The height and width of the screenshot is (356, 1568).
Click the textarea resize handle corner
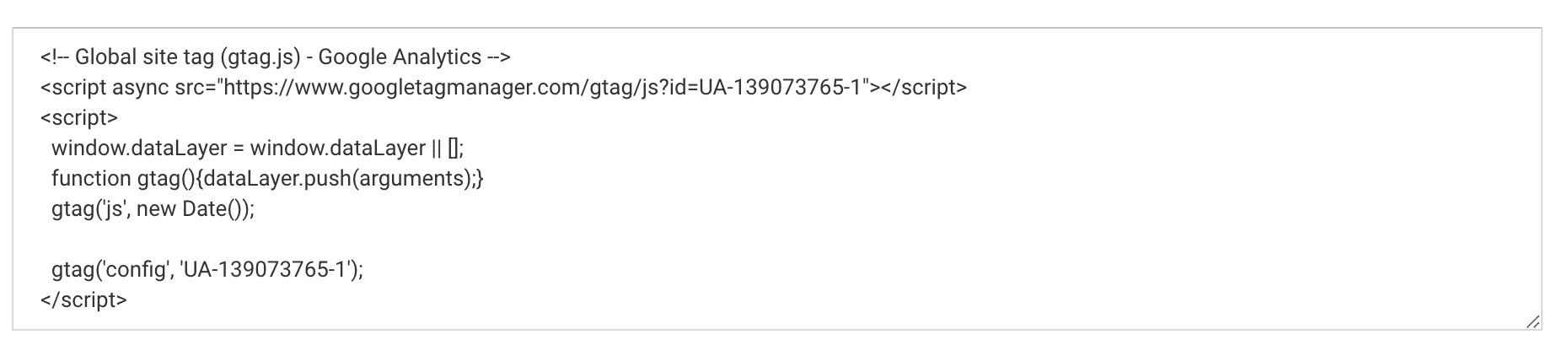[x=1533, y=321]
